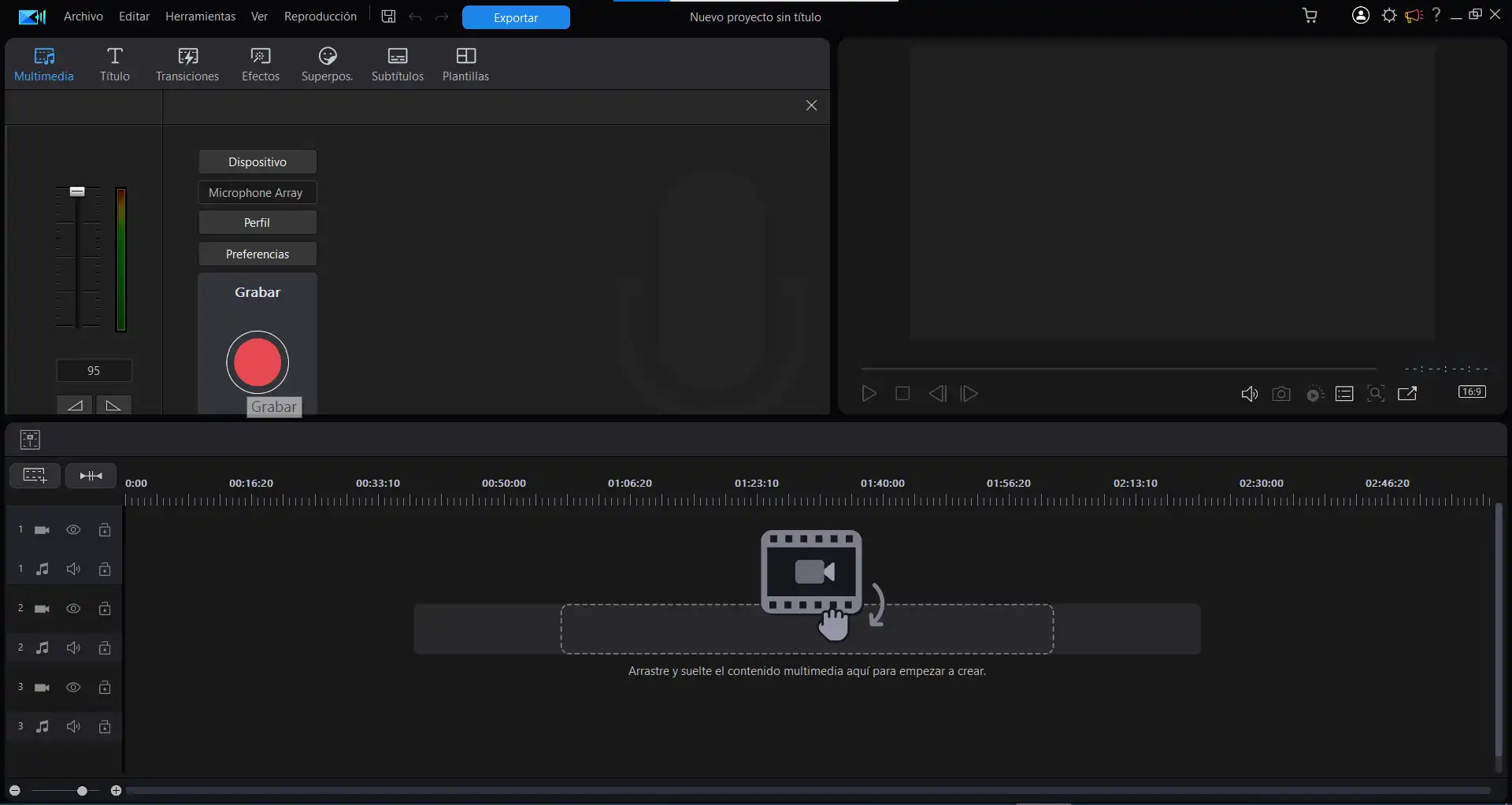Select video track 3 camera icon
The image size is (1512, 805).
click(x=43, y=688)
